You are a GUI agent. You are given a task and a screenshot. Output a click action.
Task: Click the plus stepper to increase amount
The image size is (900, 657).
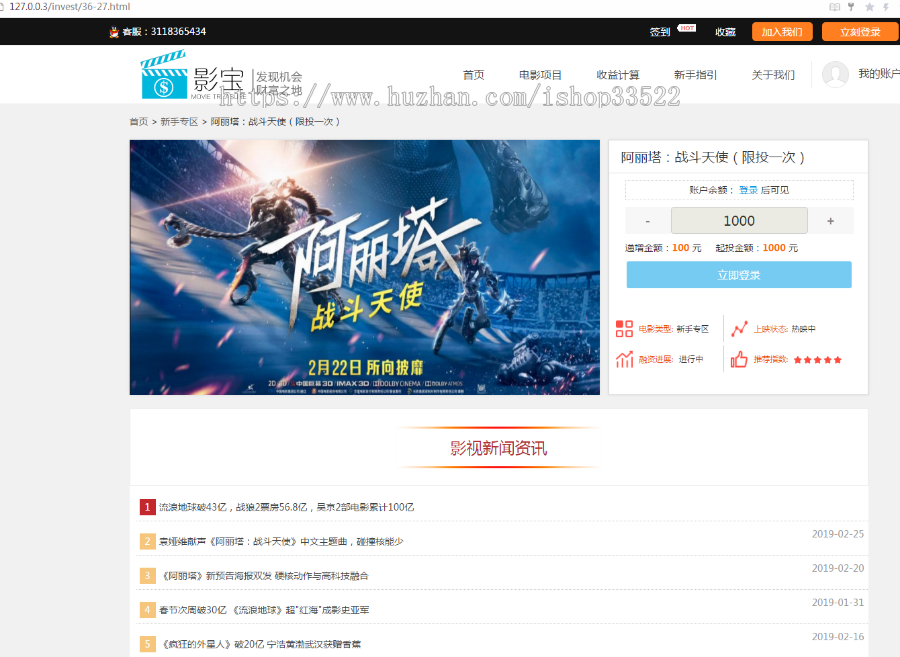(x=831, y=220)
